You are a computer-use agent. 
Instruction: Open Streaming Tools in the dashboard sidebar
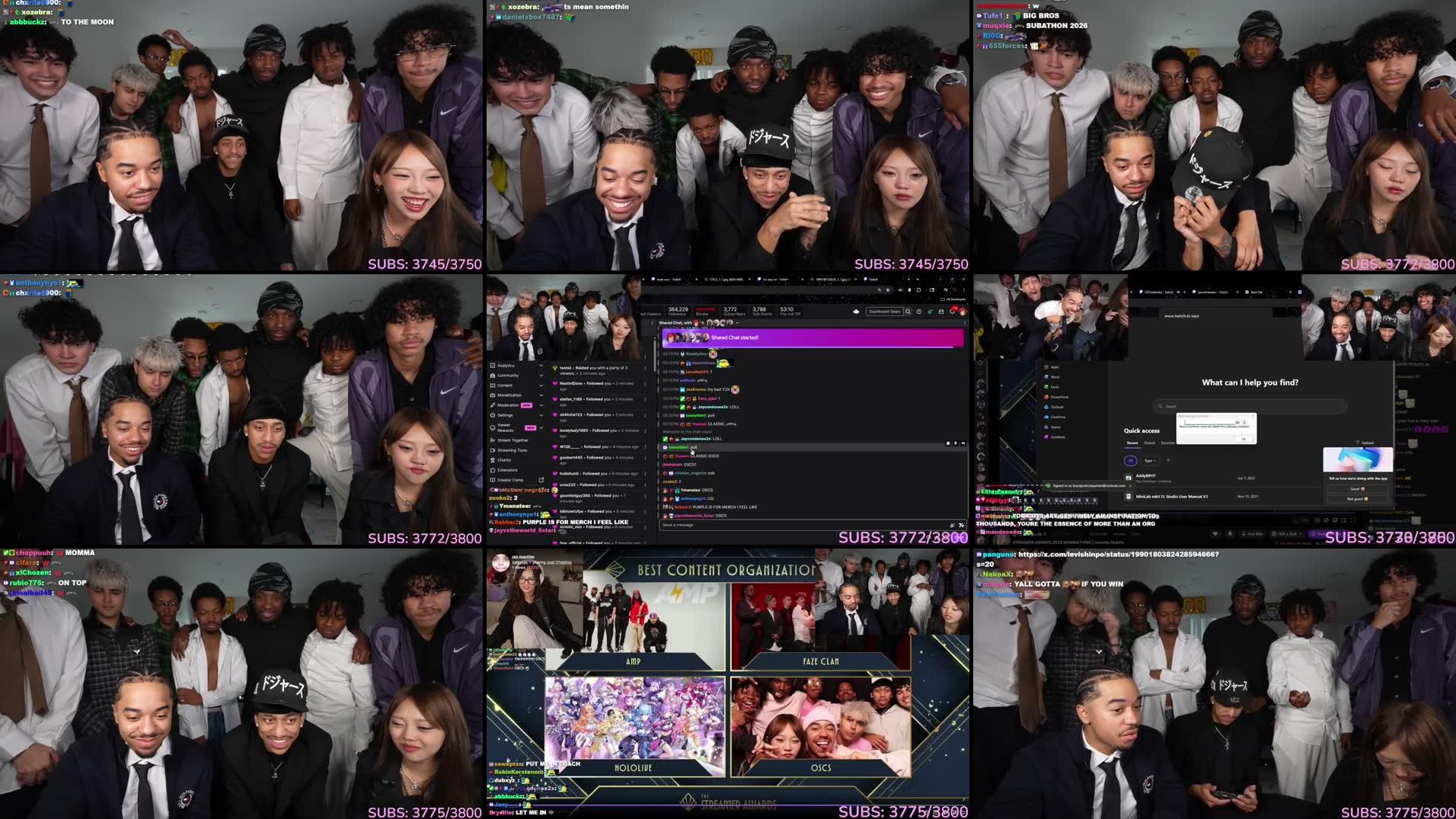(x=511, y=450)
